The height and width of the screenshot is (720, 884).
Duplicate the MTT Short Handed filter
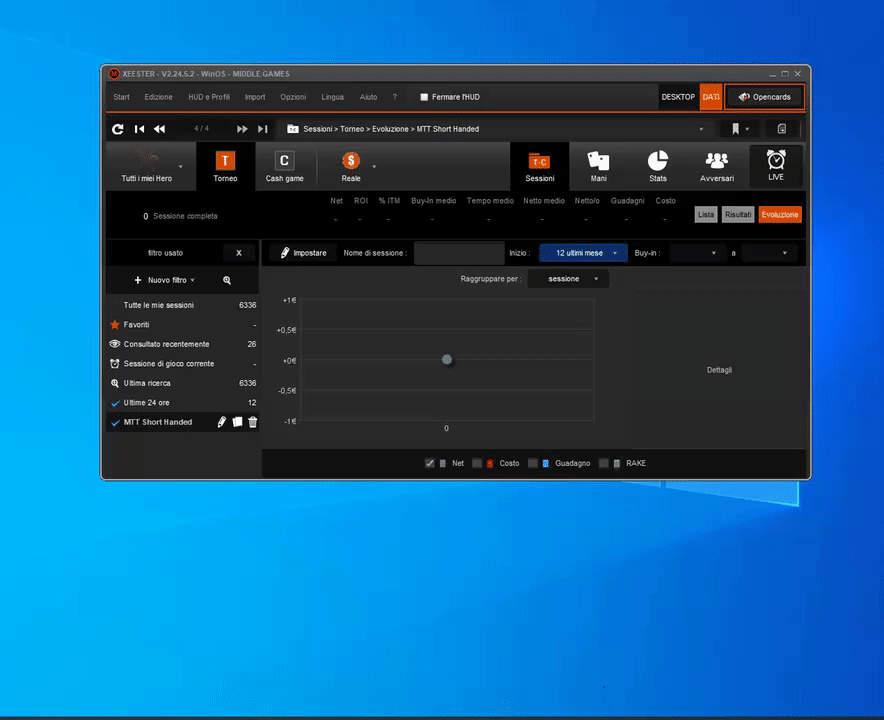click(x=237, y=422)
